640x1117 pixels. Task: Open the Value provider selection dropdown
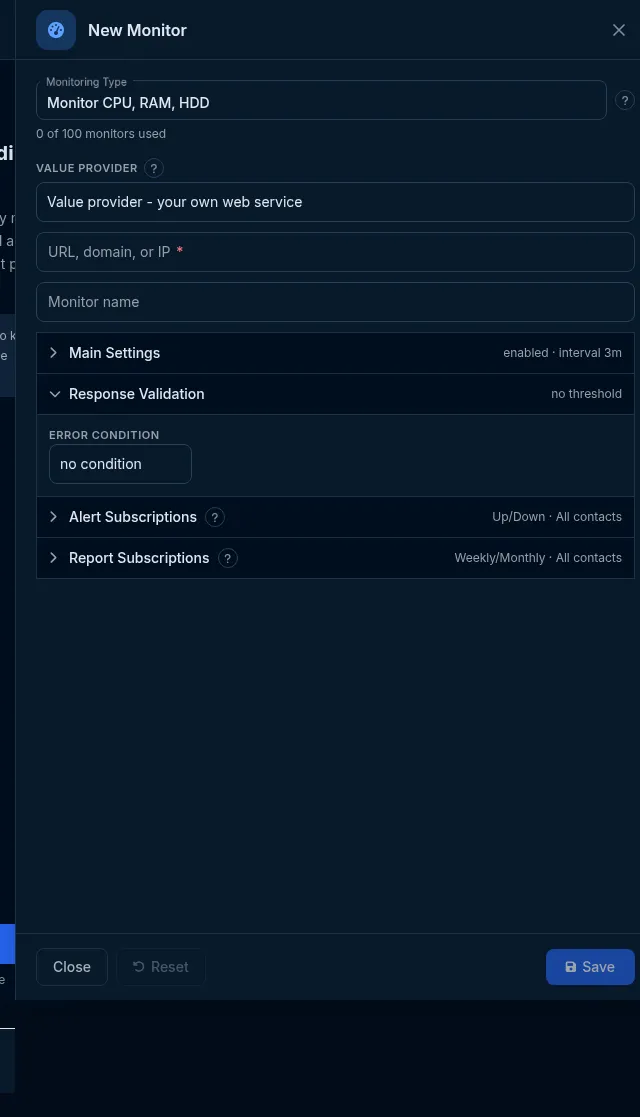(335, 202)
